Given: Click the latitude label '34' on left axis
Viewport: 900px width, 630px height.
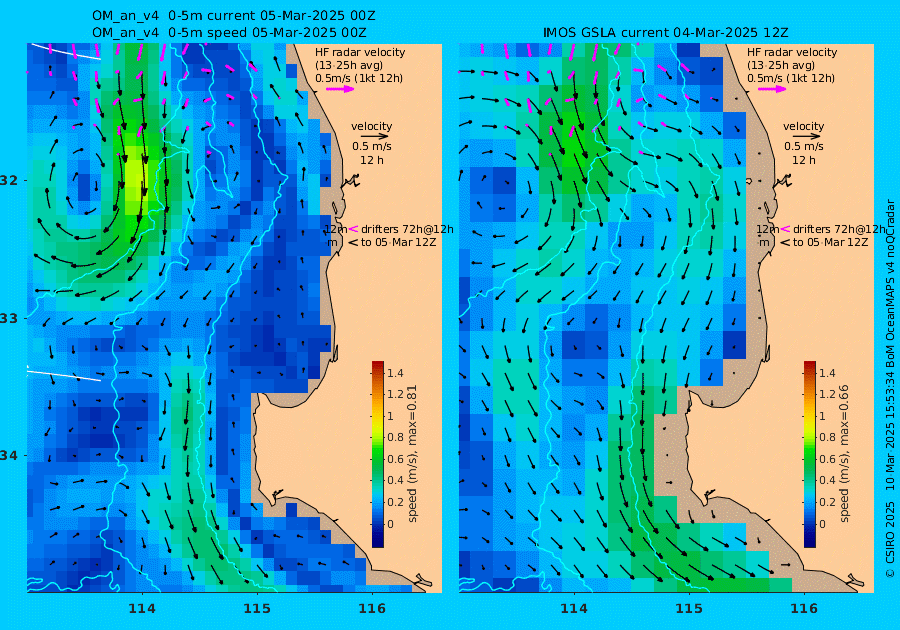Looking at the screenshot, I should point(9,456).
